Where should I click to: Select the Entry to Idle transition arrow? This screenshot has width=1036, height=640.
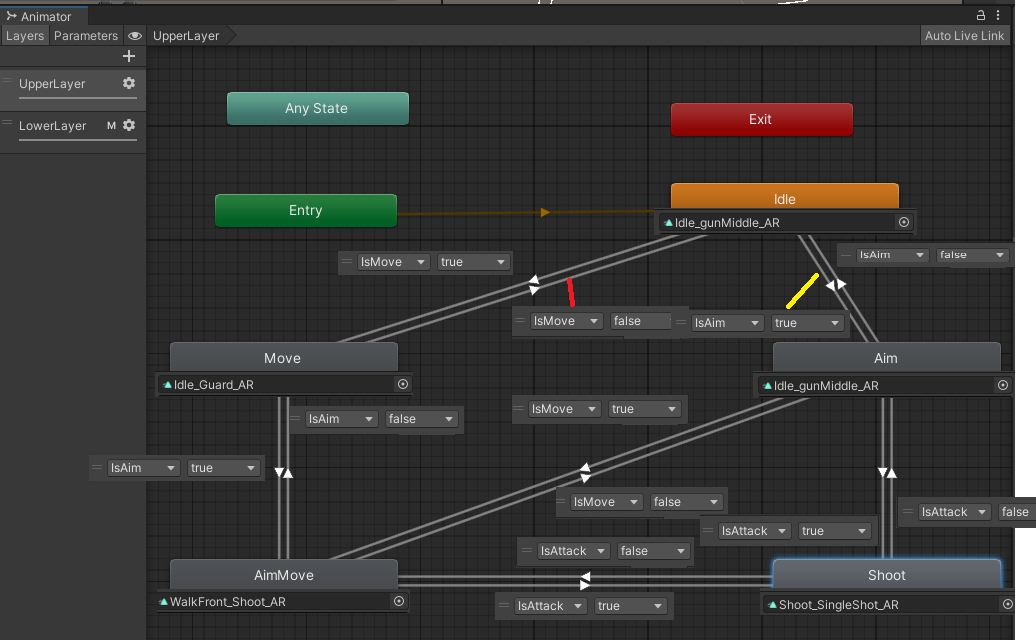pos(545,212)
